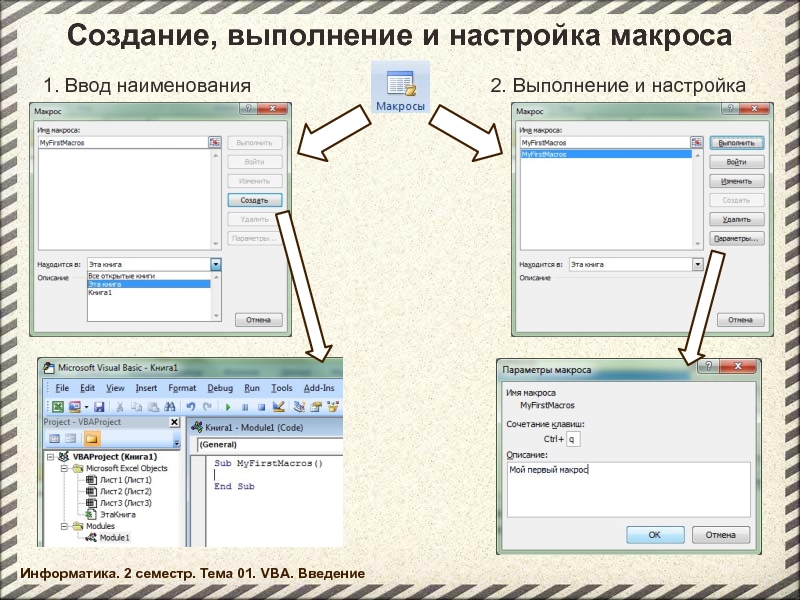Collapse the VBAProject (Книга1) tree node
Viewport: 800px width, 600px height.
pyautogui.click(x=50, y=457)
